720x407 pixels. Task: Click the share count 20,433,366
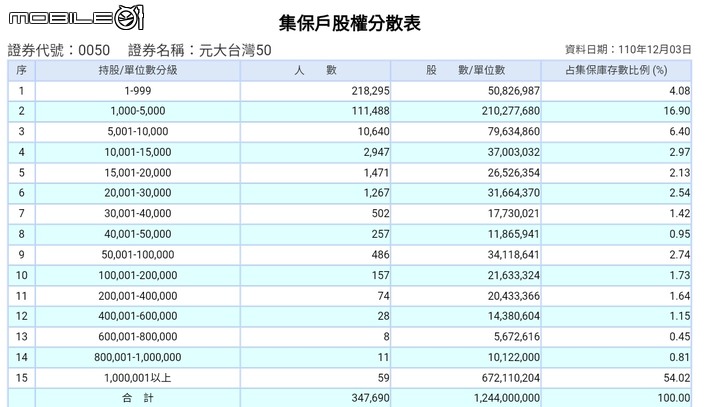click(514, 296)
